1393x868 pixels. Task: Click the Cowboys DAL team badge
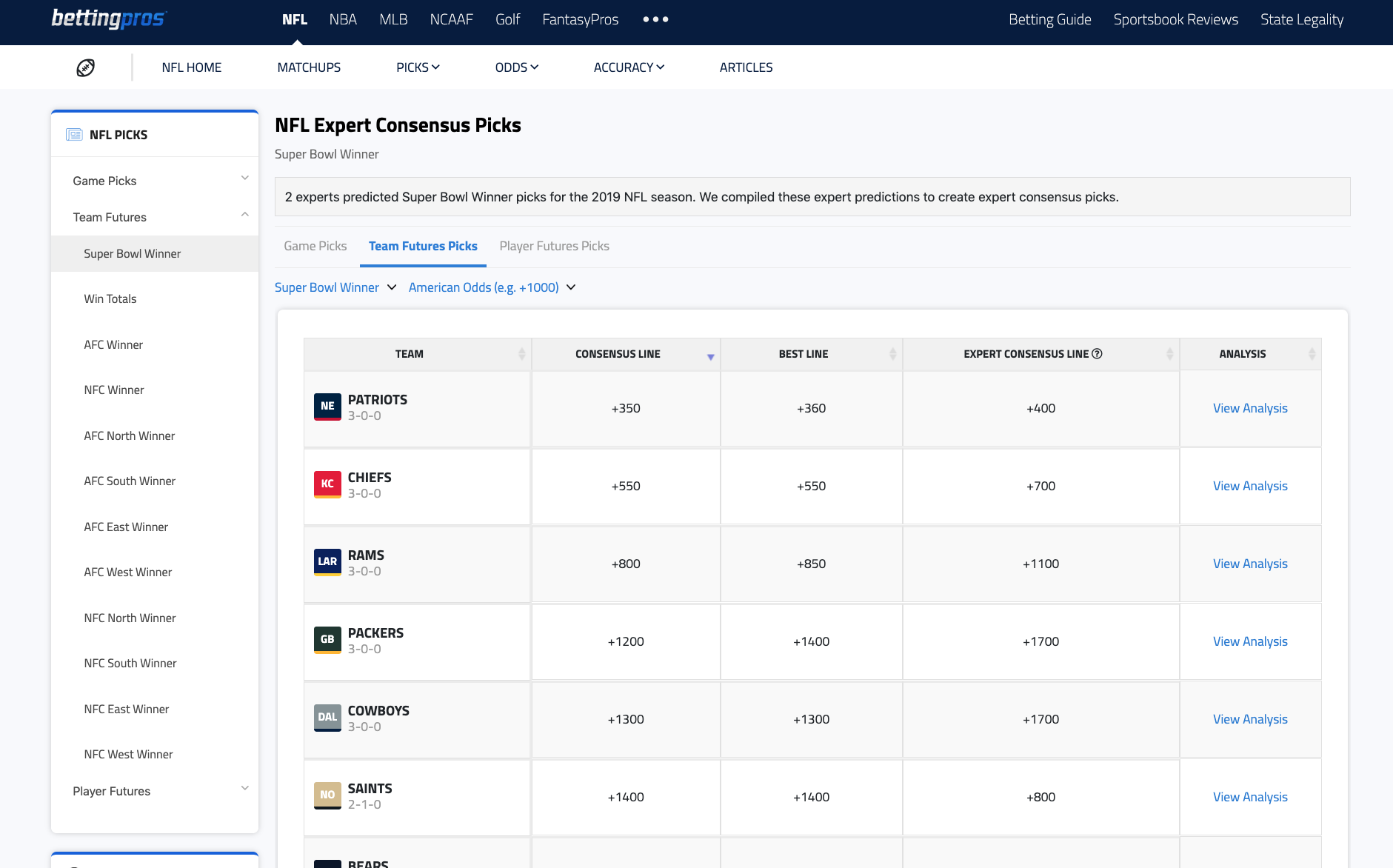[327, 718]
